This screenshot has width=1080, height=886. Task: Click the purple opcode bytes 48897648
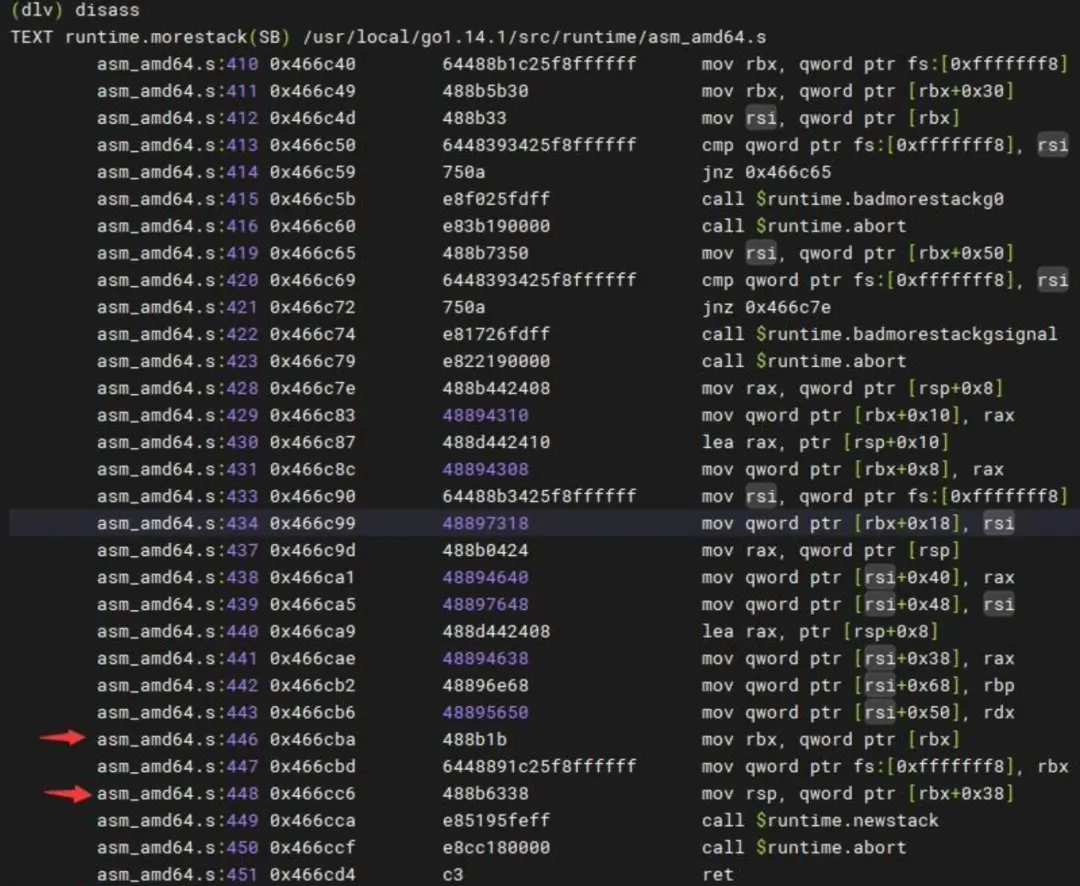pyautogui.click(x=485, y=604)
